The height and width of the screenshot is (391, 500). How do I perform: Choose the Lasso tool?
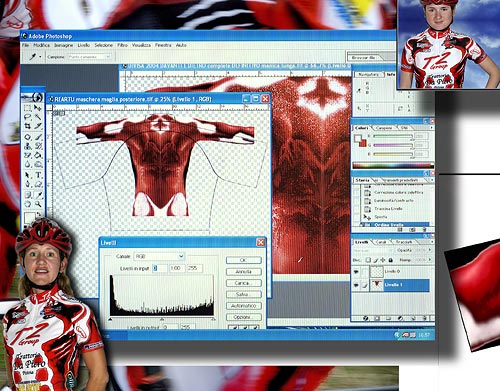tap(27, 117)
